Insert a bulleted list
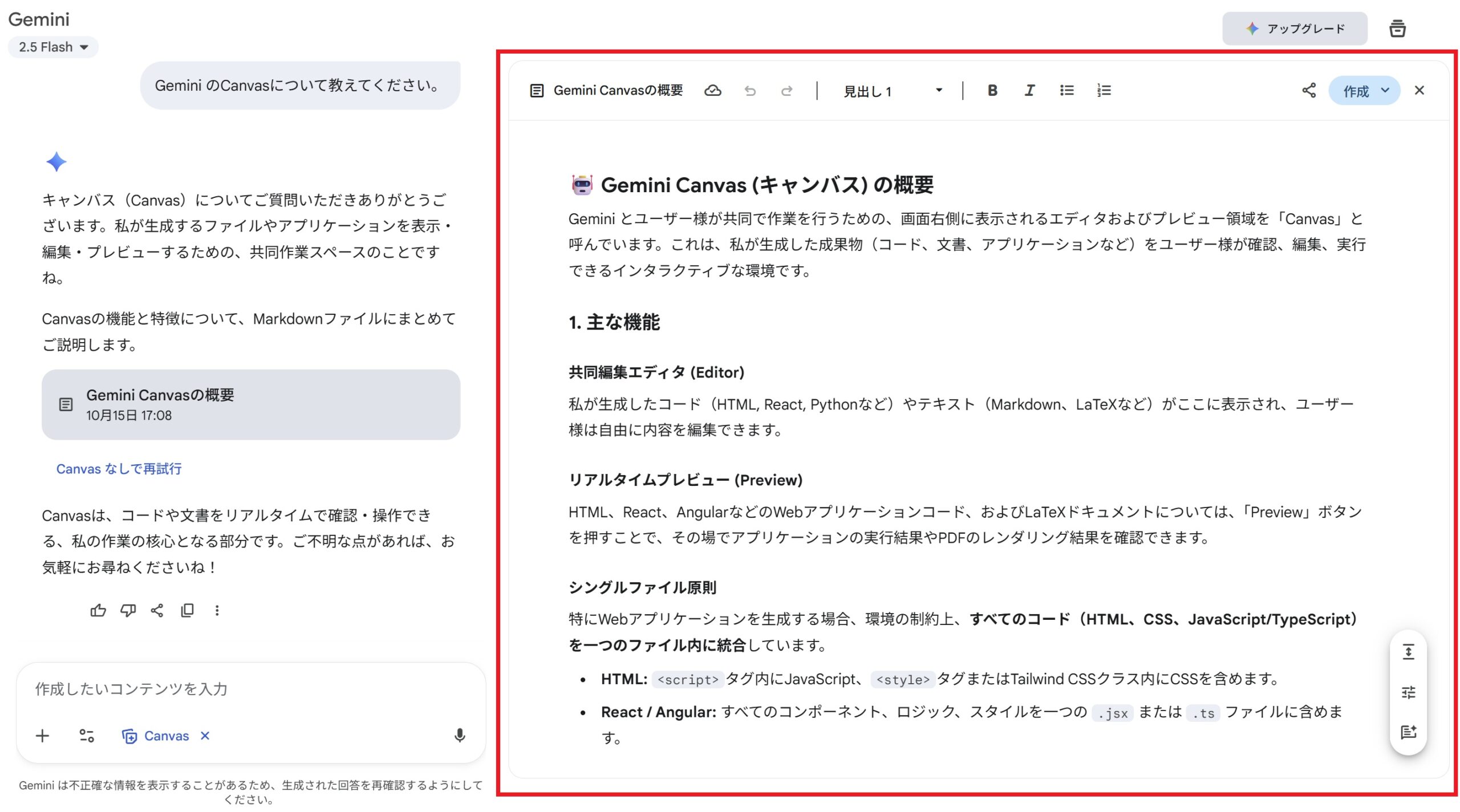The height and width of the screenshot is (812, 1460). click(1066, 91)
